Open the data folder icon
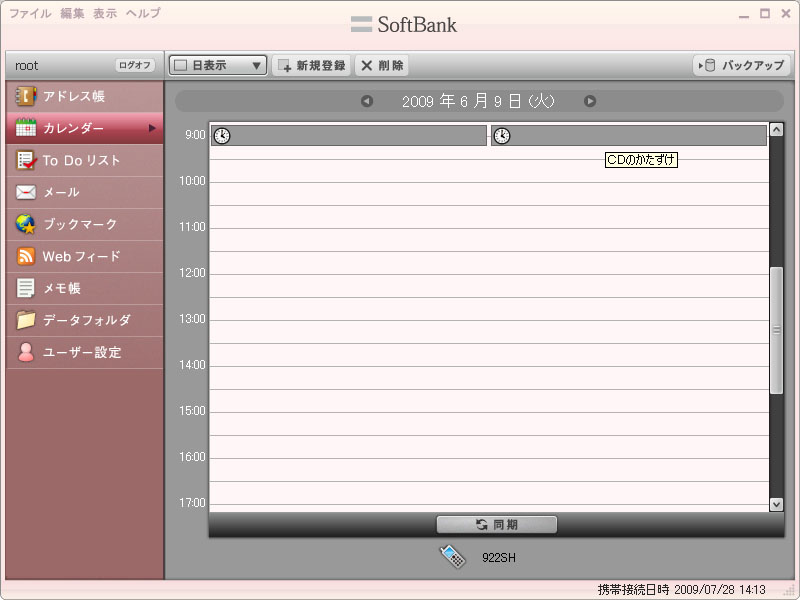Viewport: 800px width, 600px height. click(x=26, y=321)
